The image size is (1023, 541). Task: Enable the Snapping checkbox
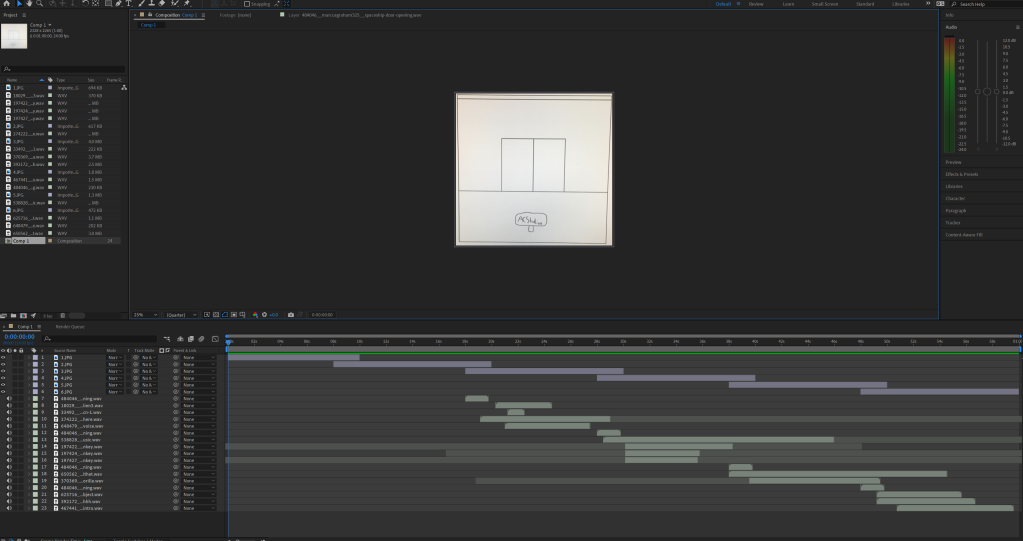click(x=248, y=4)
